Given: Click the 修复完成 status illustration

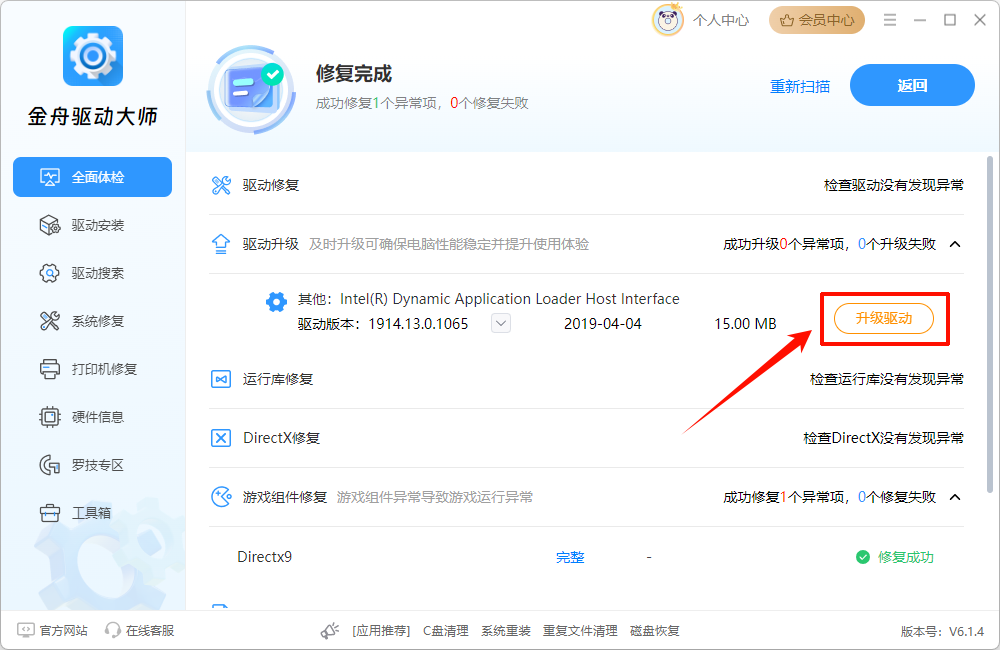Looking at the screenshot, I should (251, 89).
